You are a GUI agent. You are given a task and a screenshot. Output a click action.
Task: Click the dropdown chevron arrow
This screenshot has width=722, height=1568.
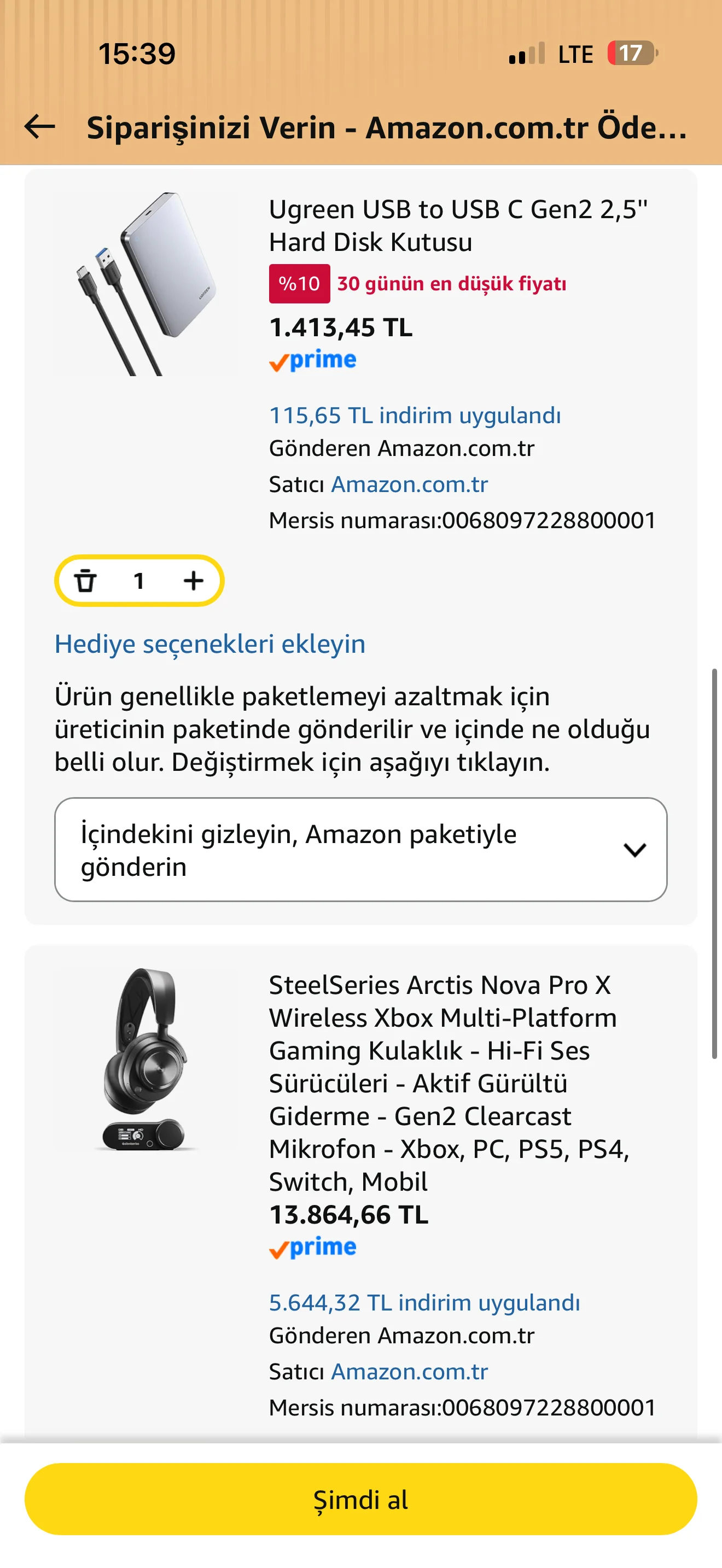click(x=634, y=850)
